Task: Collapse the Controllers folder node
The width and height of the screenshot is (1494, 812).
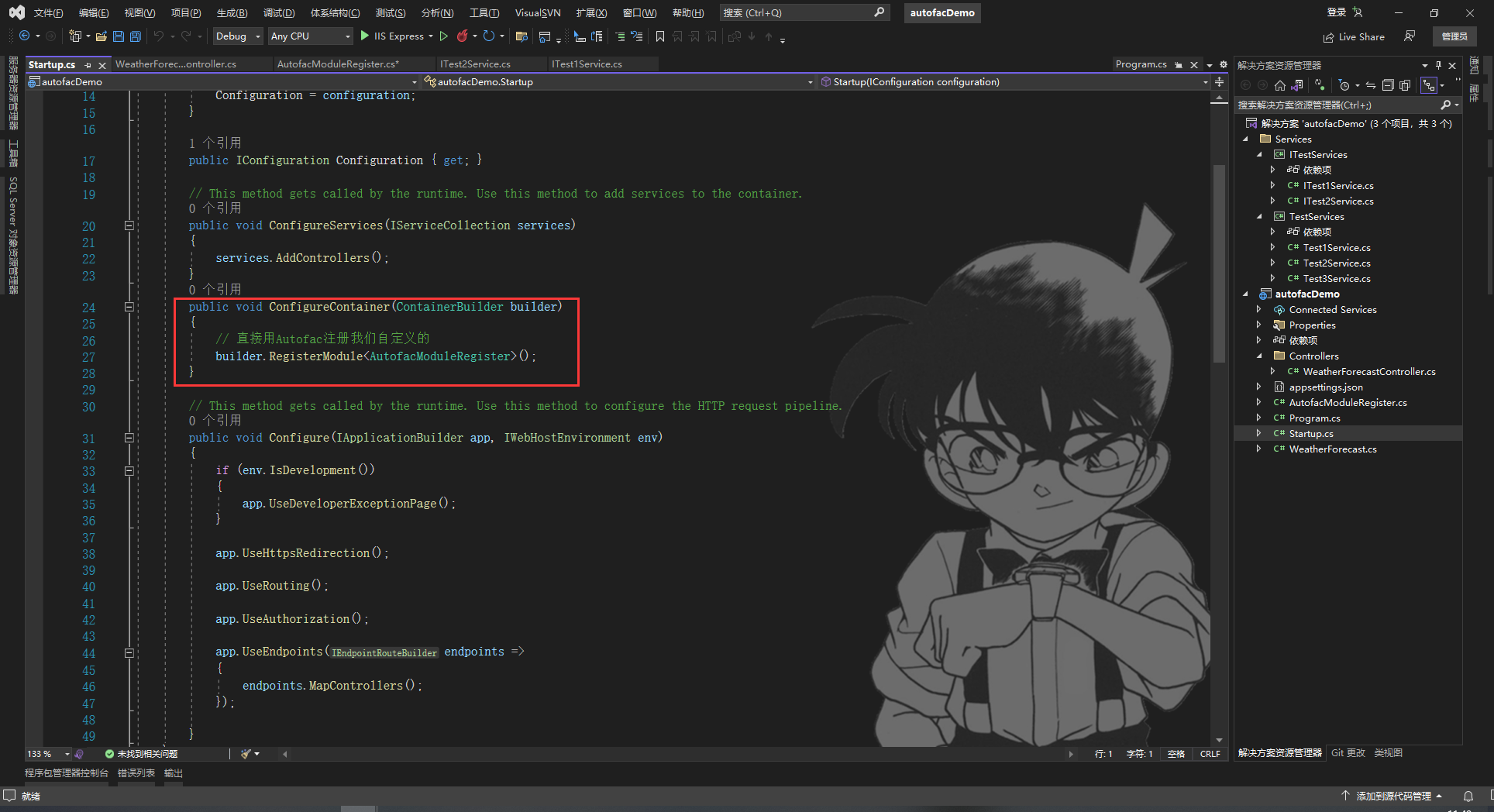Action: [1259, 356]
